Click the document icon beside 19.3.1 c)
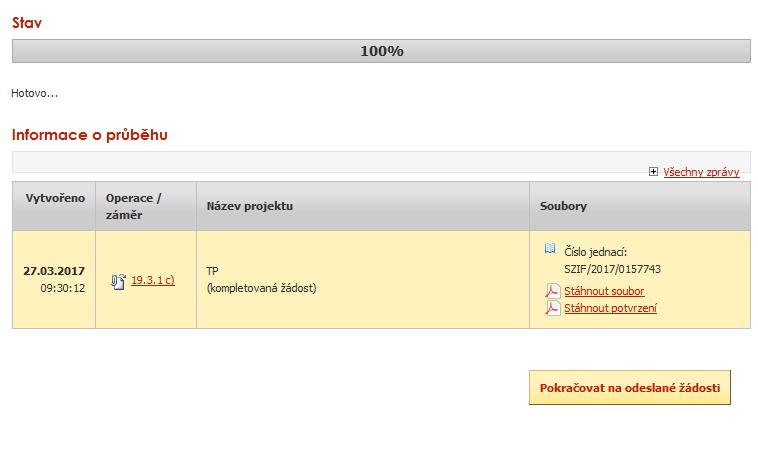The height and width of the screenshot is (449, 758). [118, 281]
